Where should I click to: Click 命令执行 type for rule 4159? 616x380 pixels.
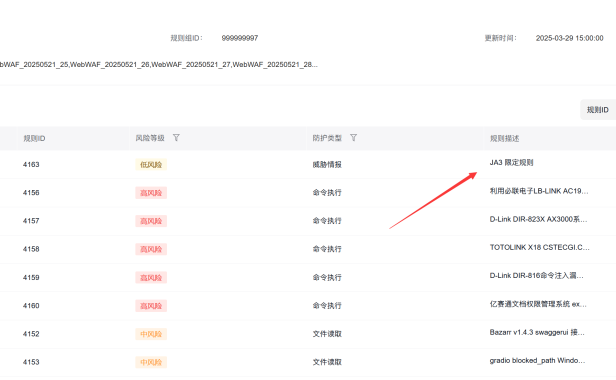click(x=327, y=277)
